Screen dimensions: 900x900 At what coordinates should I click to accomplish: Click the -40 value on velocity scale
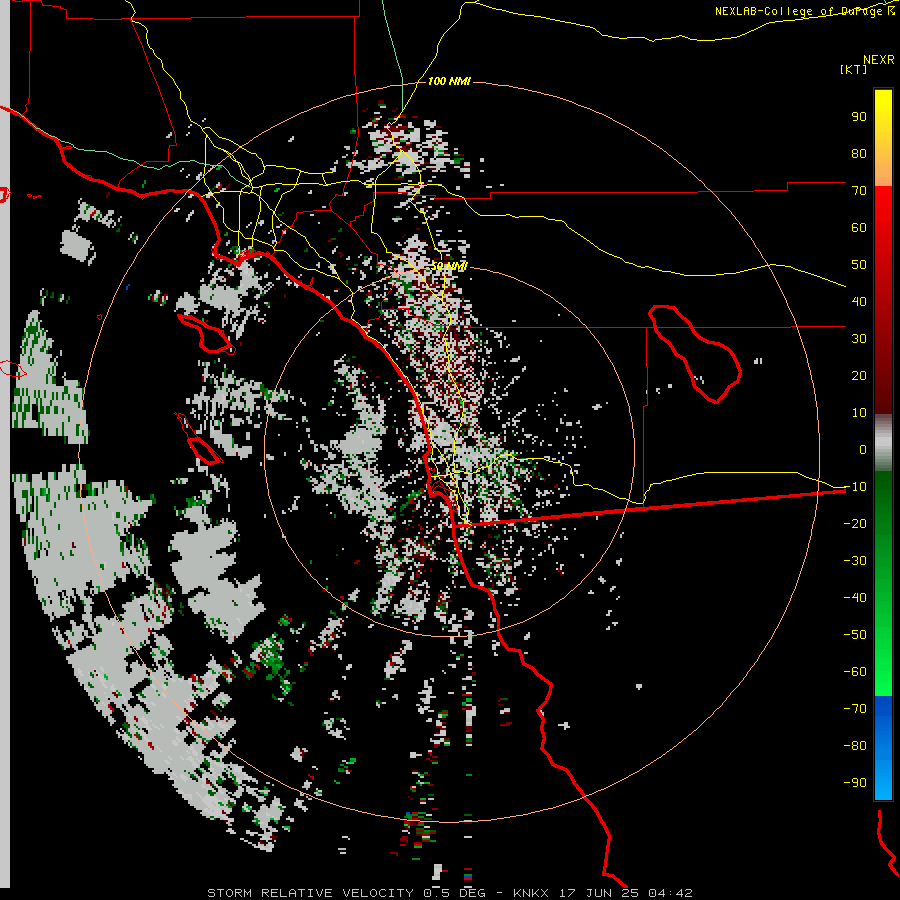[855, 598]
